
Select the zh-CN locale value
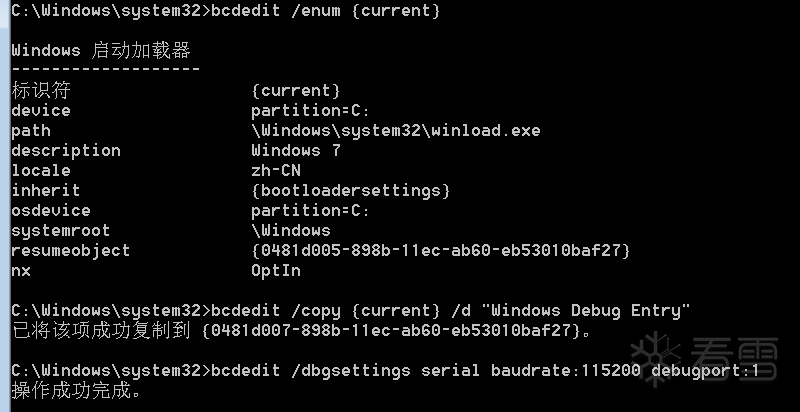[276, 170]
